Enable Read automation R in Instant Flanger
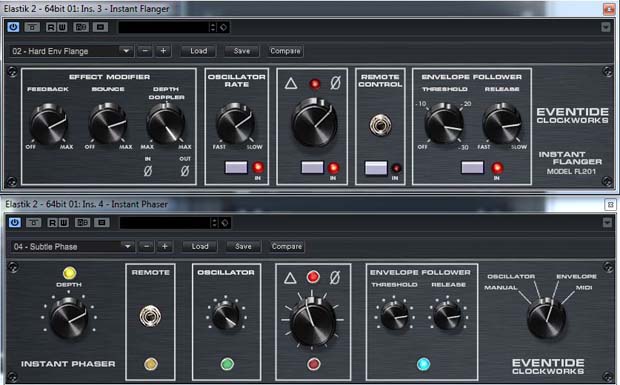This screenshot has width=620, height=385. (51, 27)
